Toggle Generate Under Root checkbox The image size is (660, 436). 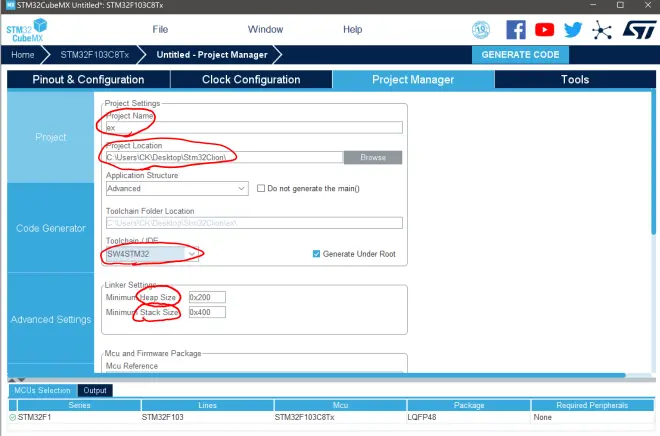317,254
